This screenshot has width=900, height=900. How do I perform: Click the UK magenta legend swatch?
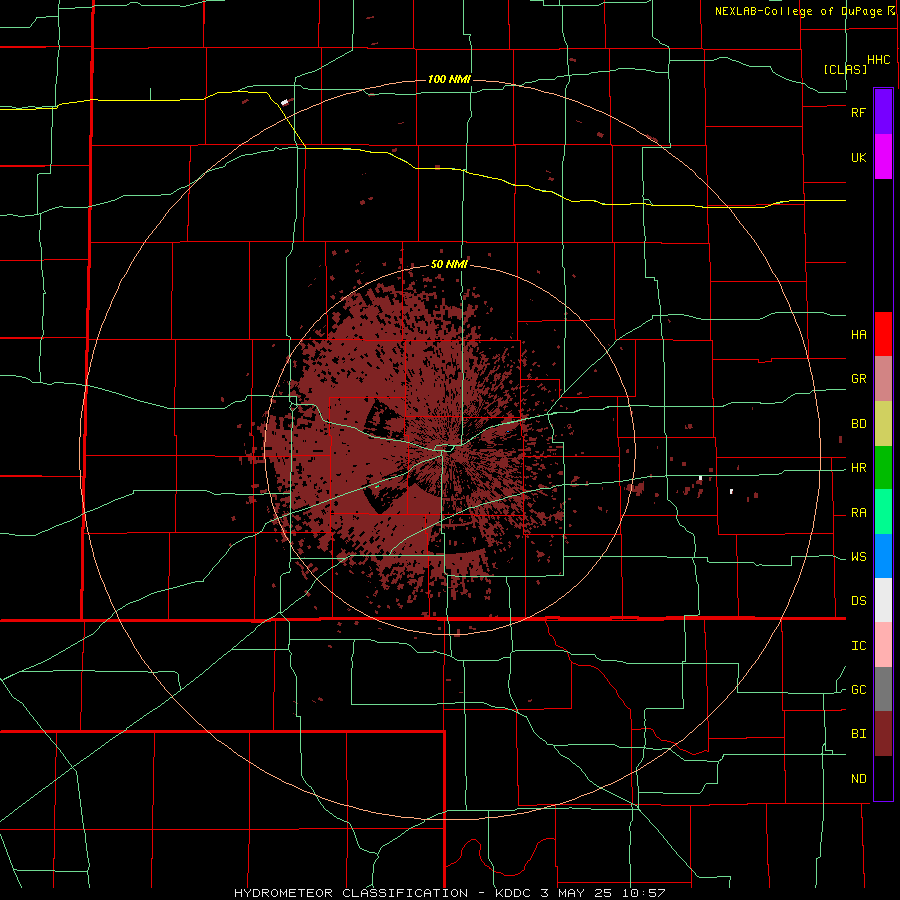click(883, 157)
